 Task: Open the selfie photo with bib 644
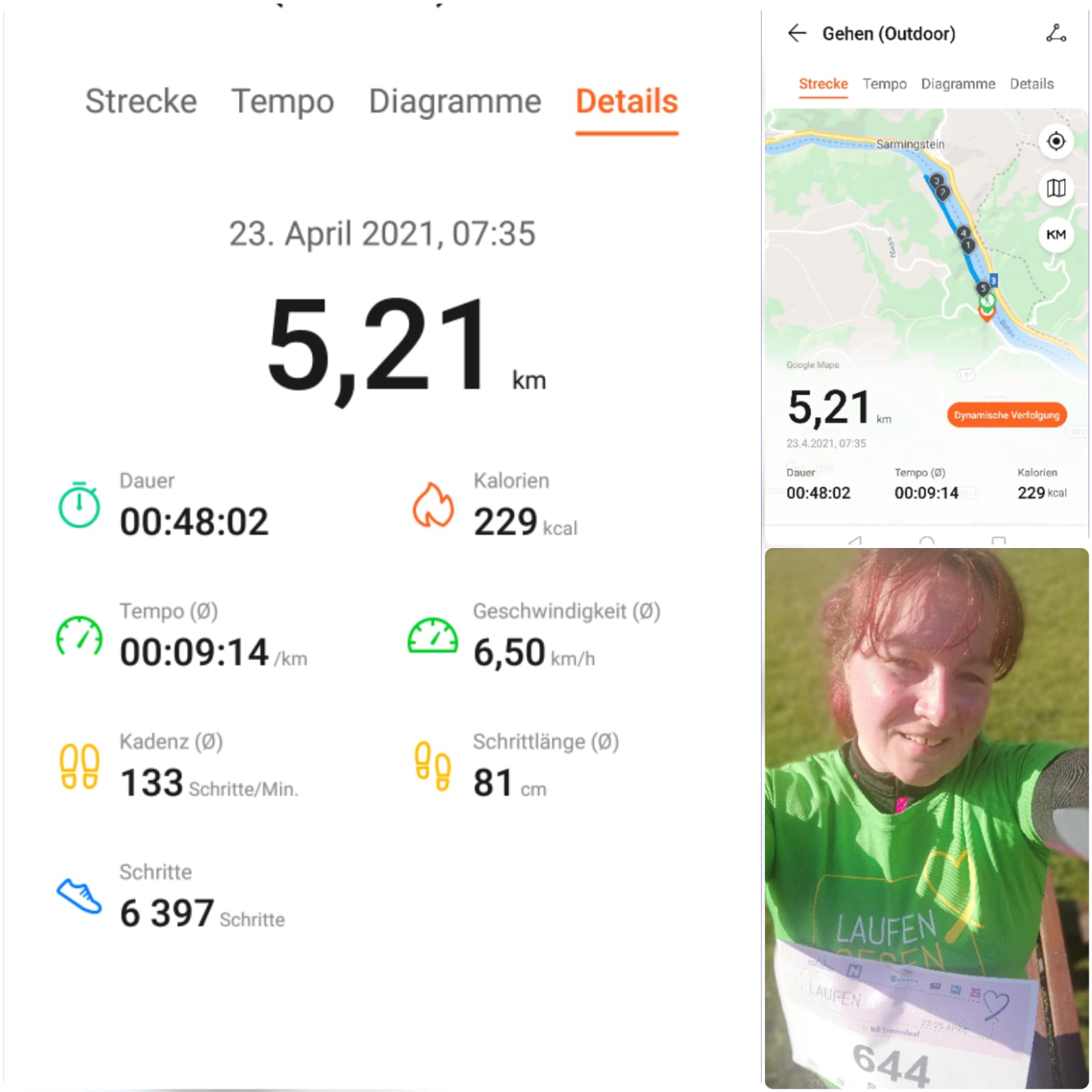pyautogui.click(x=927, y=818)
